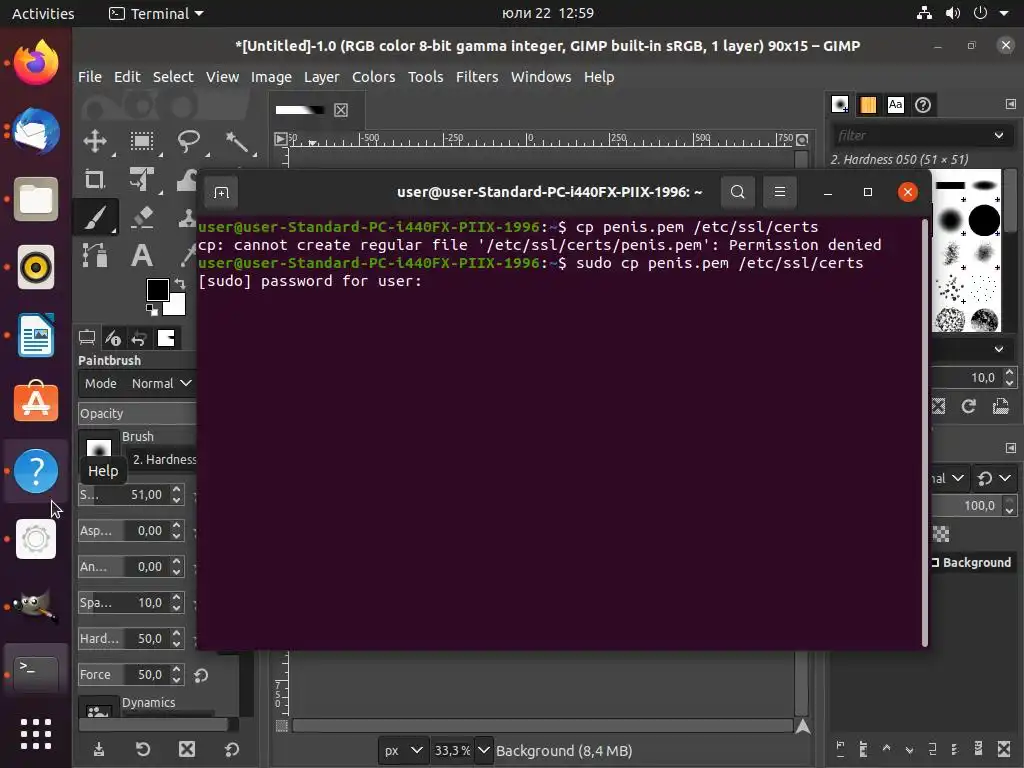Adjust the Opacity slider

coord(137,413)
